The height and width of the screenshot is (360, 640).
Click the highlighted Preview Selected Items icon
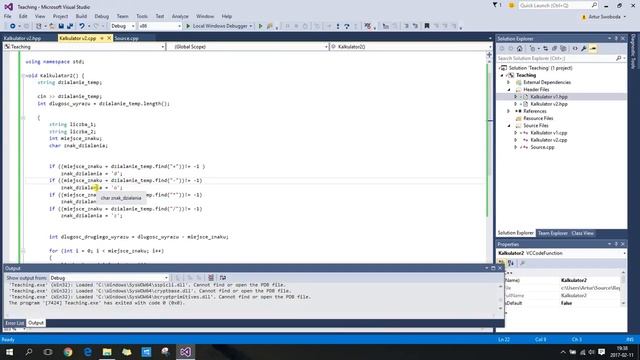pyautogui.click(x=593, y=49)
